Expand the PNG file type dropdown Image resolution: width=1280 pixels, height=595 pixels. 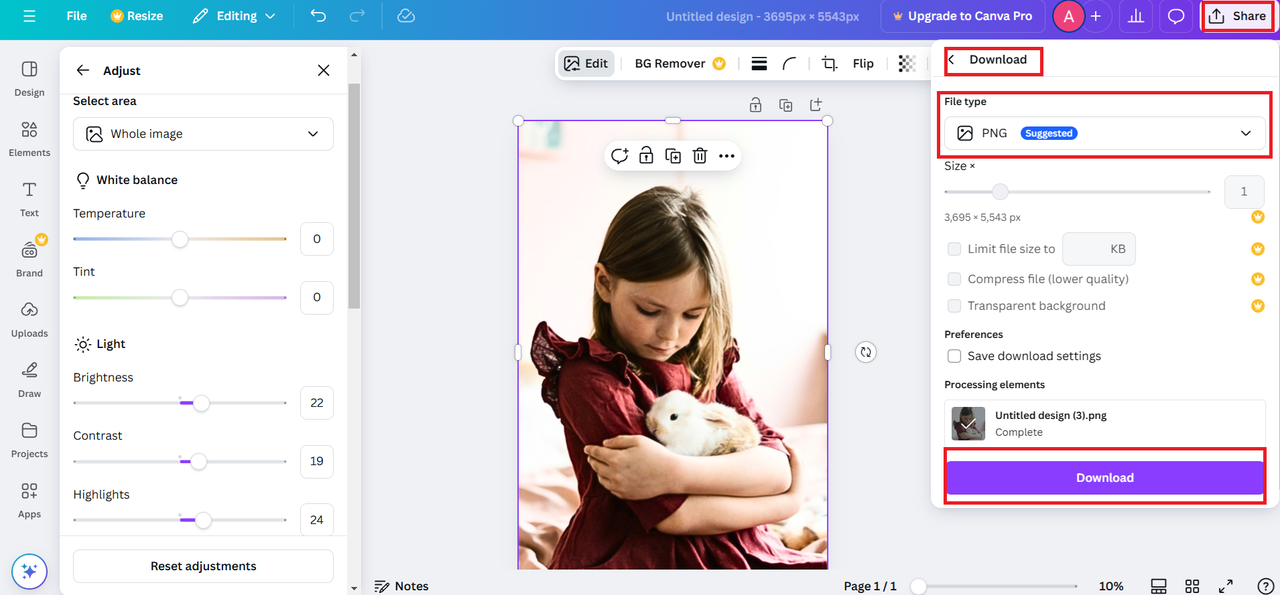(1105, 133)
